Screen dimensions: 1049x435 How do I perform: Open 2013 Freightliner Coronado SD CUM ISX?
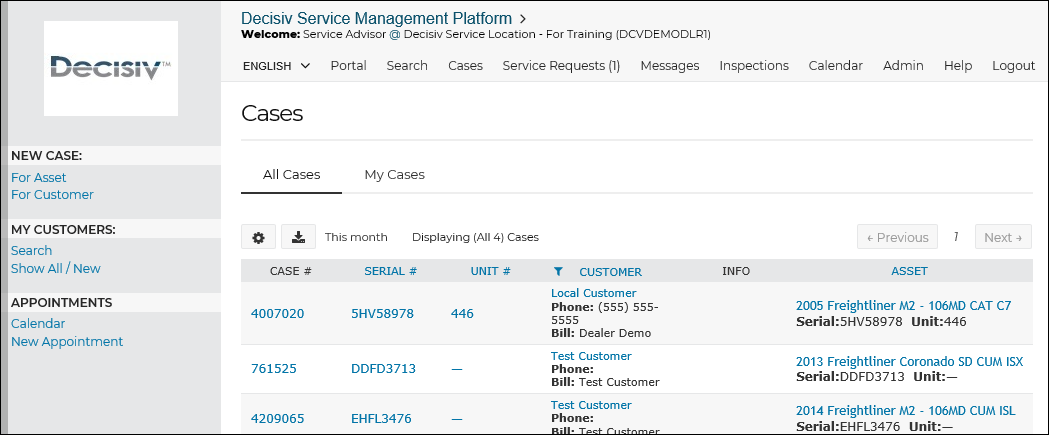pyautogui.click(x=909, y=361)
